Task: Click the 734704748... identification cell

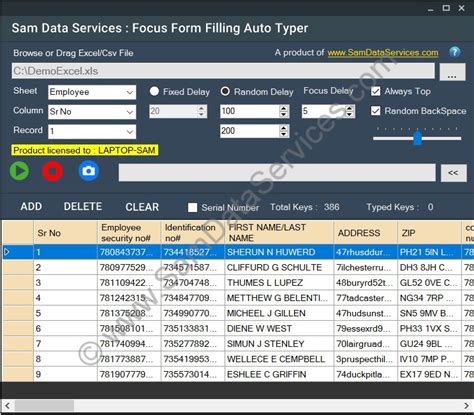Action: (193, 283)
